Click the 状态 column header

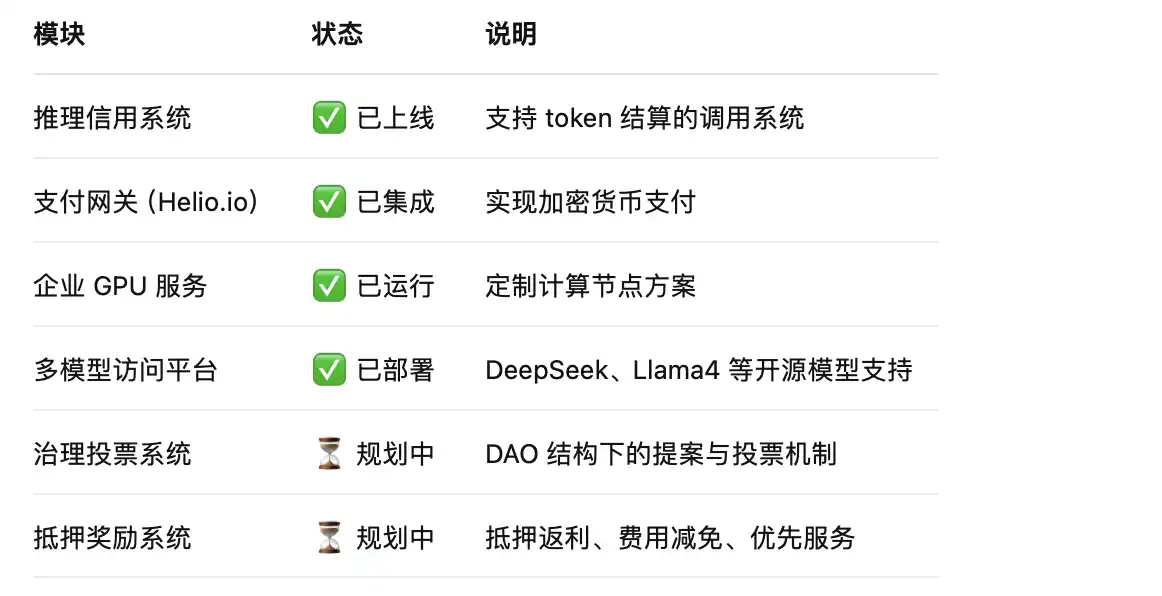(337, 35)
